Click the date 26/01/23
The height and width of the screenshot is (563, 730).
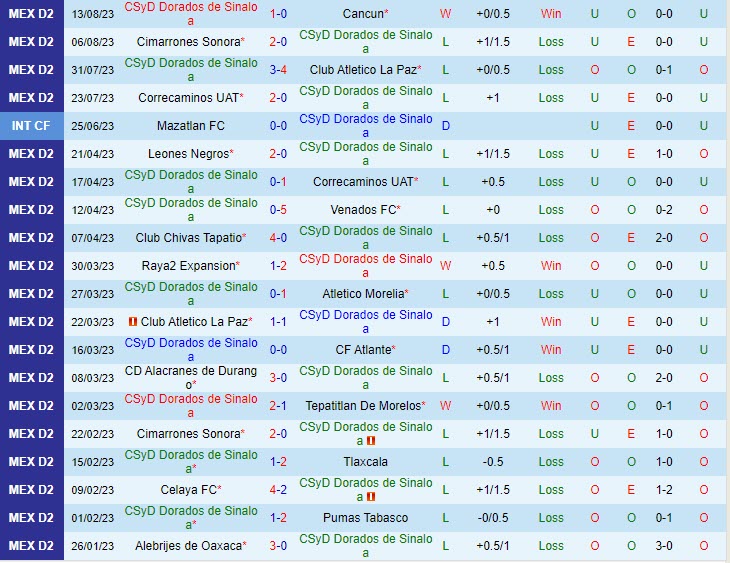point(93,546)
